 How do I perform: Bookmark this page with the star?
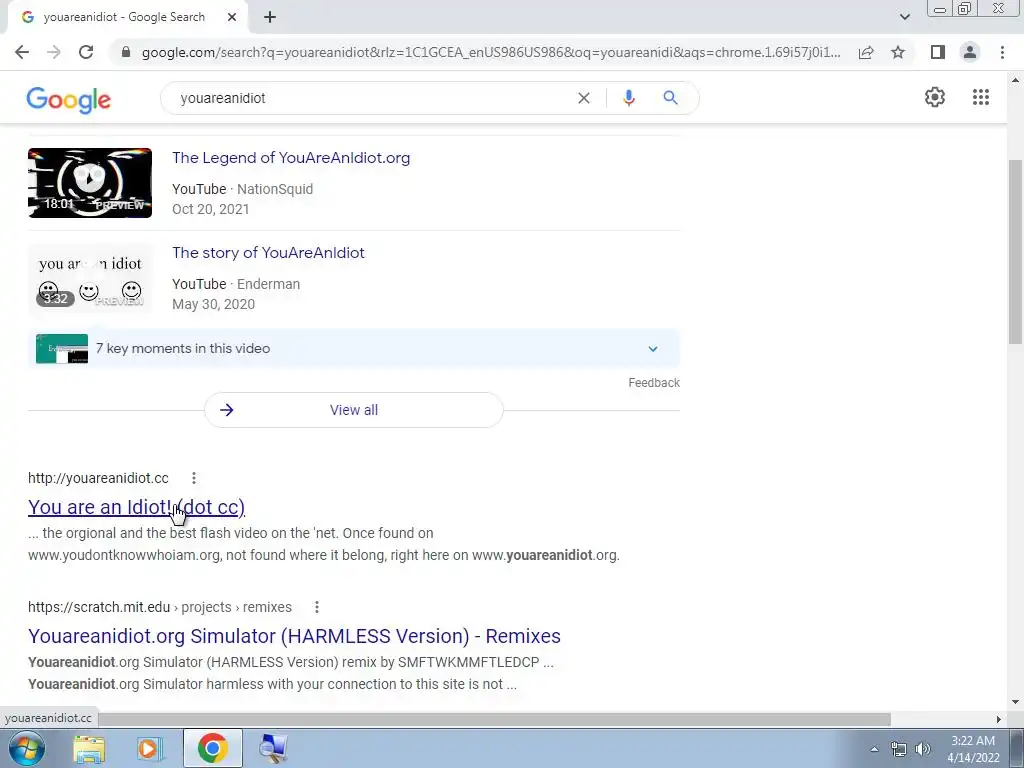[x=898, y=52]
